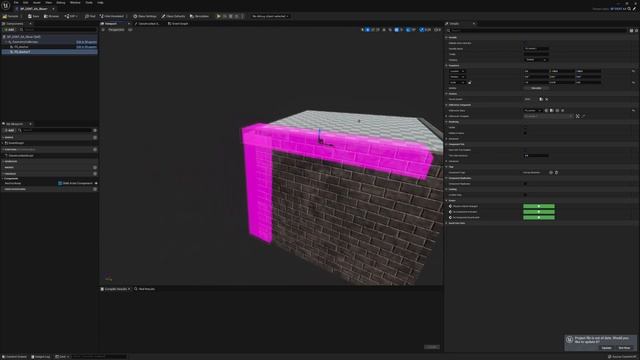Click the third green event add button

539,218
